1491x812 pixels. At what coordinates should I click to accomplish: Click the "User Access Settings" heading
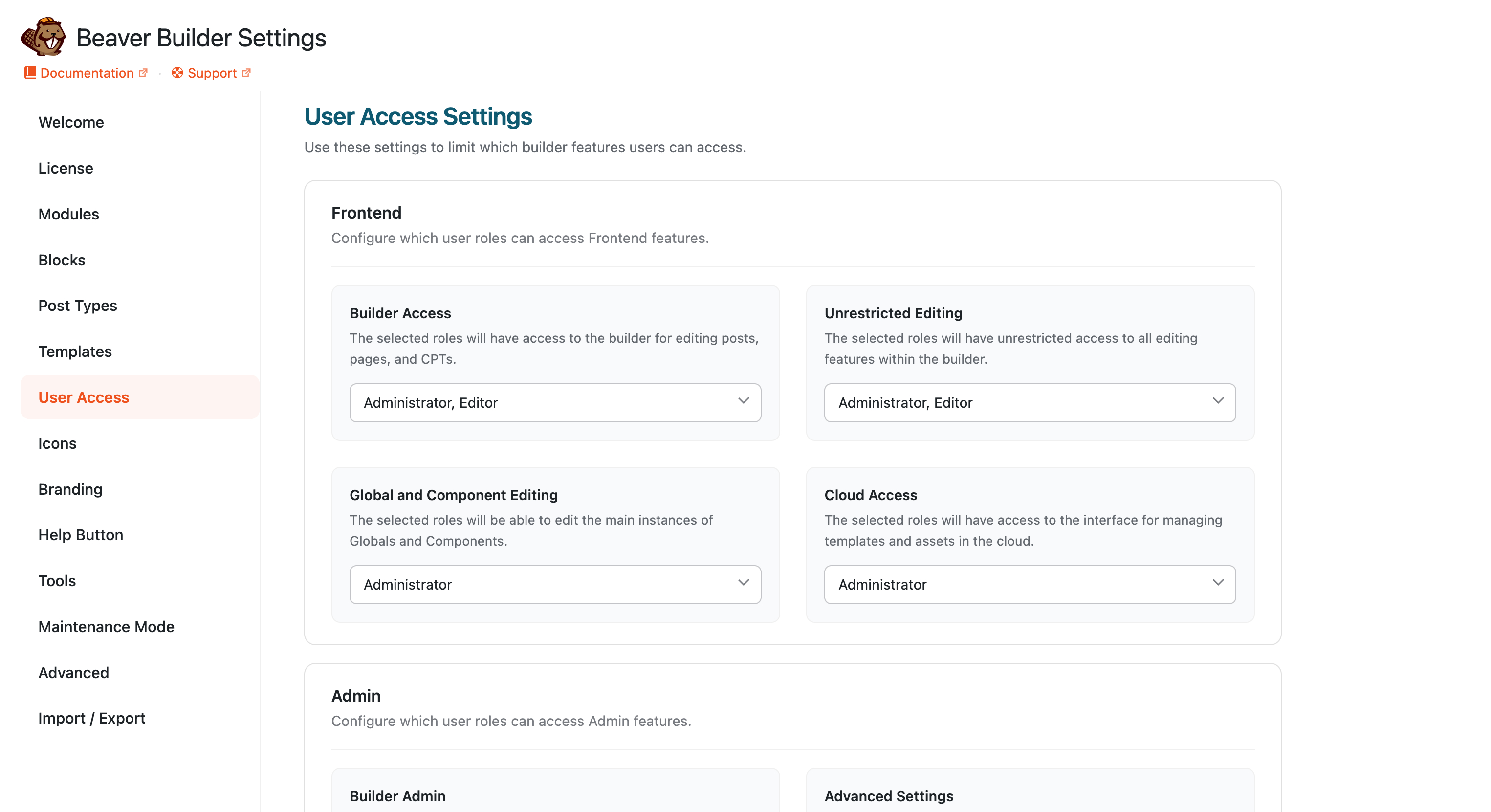click(418, 116)
